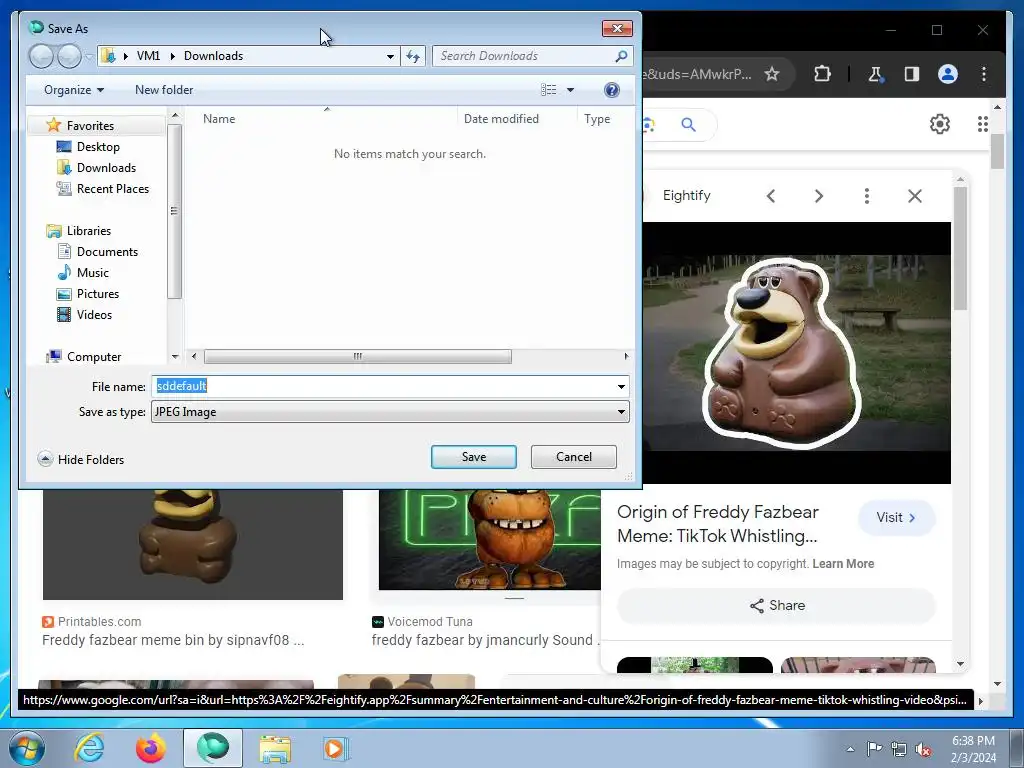
Task: Open the address path history dropdown
Action: pos(391,56)
